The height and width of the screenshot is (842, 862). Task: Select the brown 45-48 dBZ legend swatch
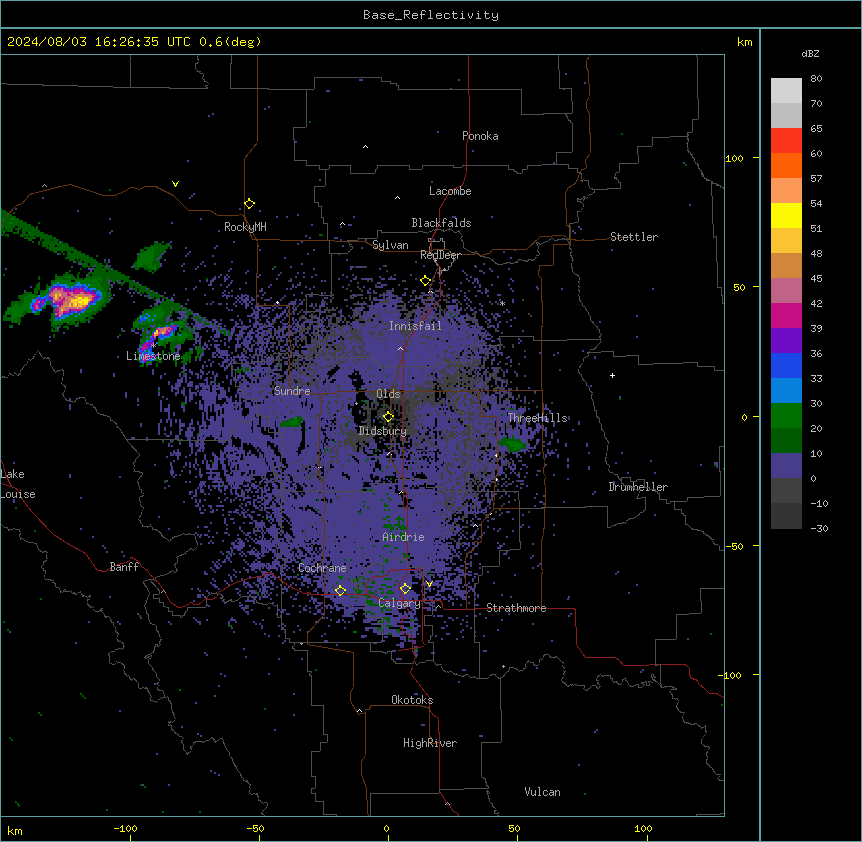click(786, 265)
